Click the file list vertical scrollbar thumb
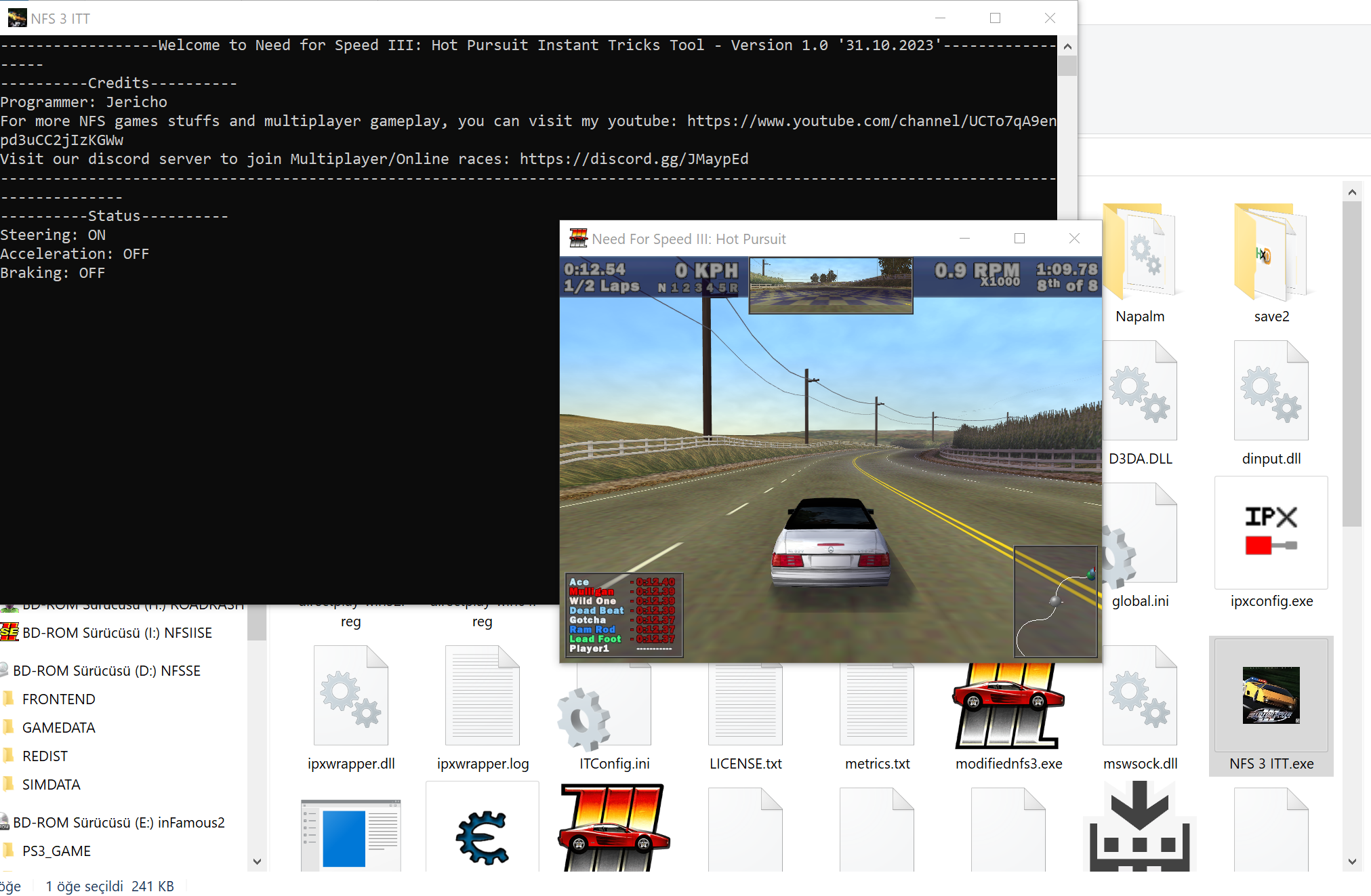Image resolution: width=1371 pixels, height=896 pixels. tap(1352, 363)
